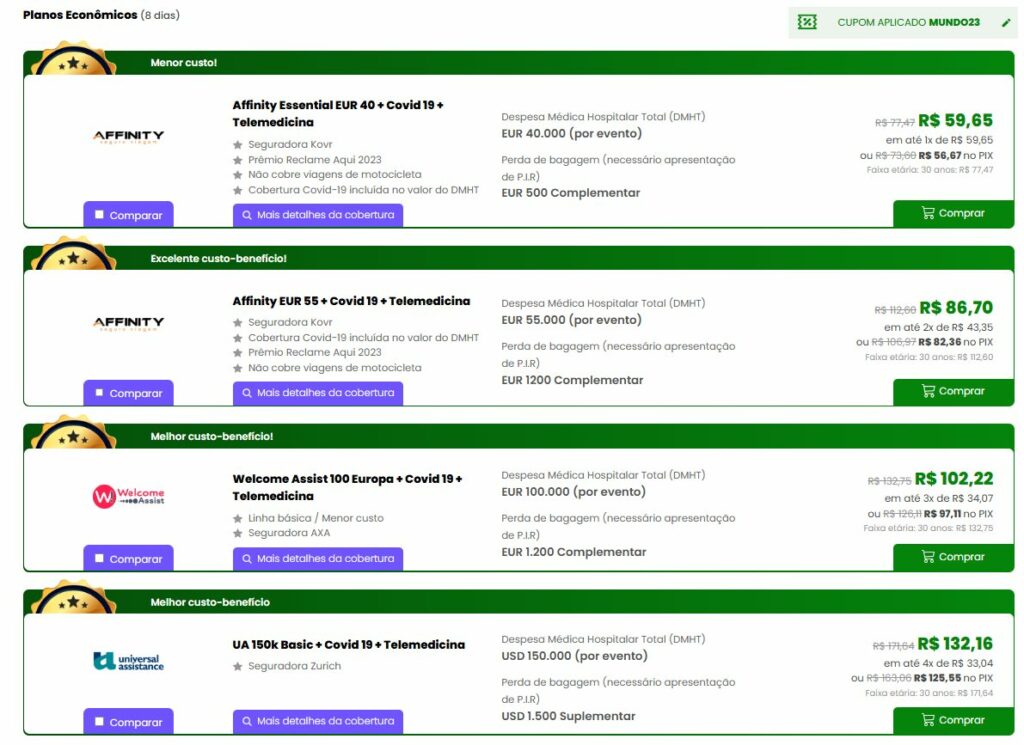Click EUR 40.000 (por evento) coverage value
This screenshot has width=1024, height=745.
pyautogui.click(x=571, y=134)
